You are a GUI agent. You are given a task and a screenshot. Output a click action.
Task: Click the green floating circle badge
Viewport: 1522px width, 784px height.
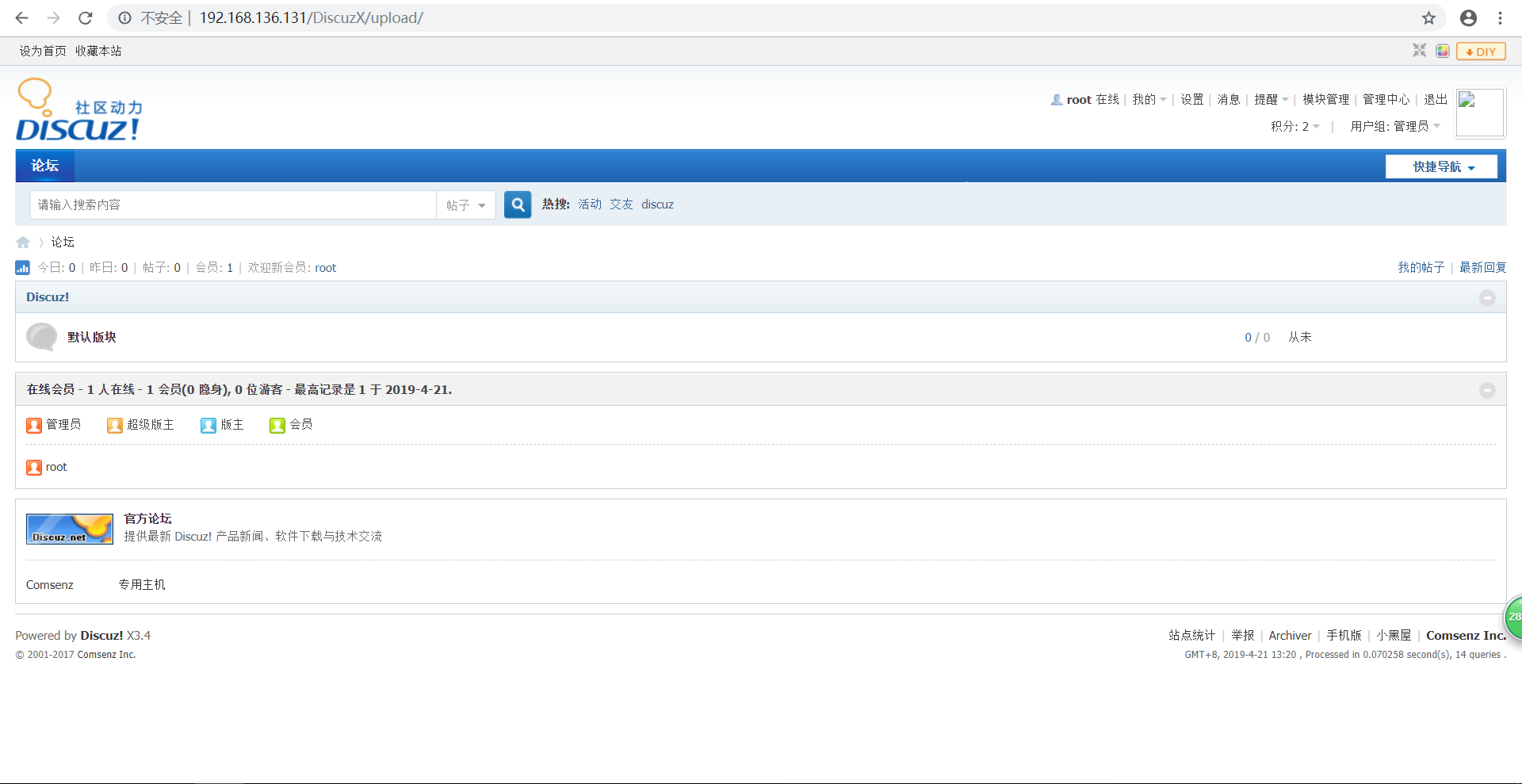click(1513, 617)
